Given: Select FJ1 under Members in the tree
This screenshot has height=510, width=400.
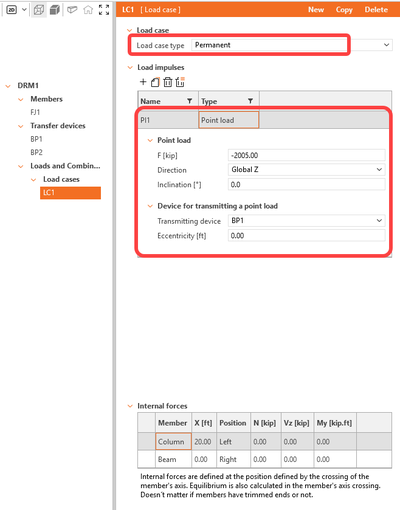Looking at the screenshot, I should tap(35, 112).
